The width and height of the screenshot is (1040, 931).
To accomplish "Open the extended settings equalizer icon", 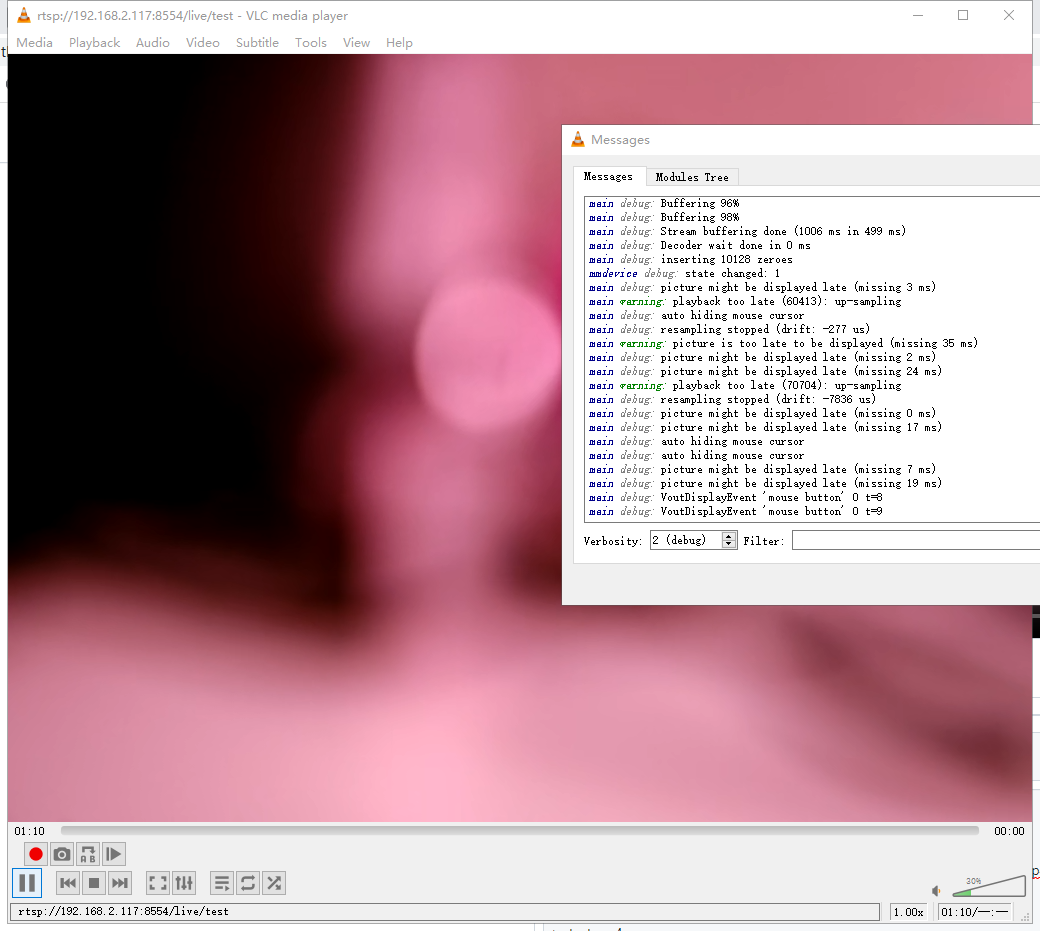I will point(184,882).
